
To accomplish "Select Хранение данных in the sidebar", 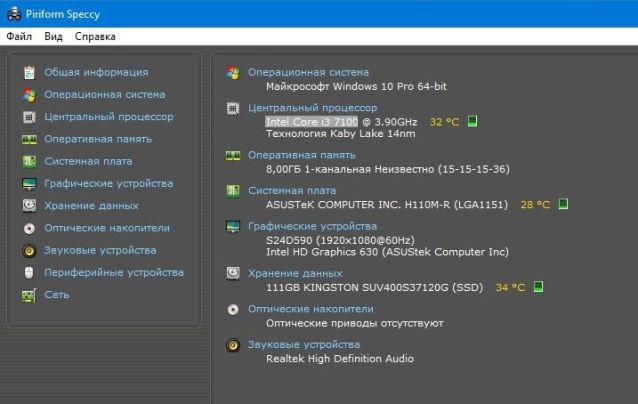I will pos(92,206).
